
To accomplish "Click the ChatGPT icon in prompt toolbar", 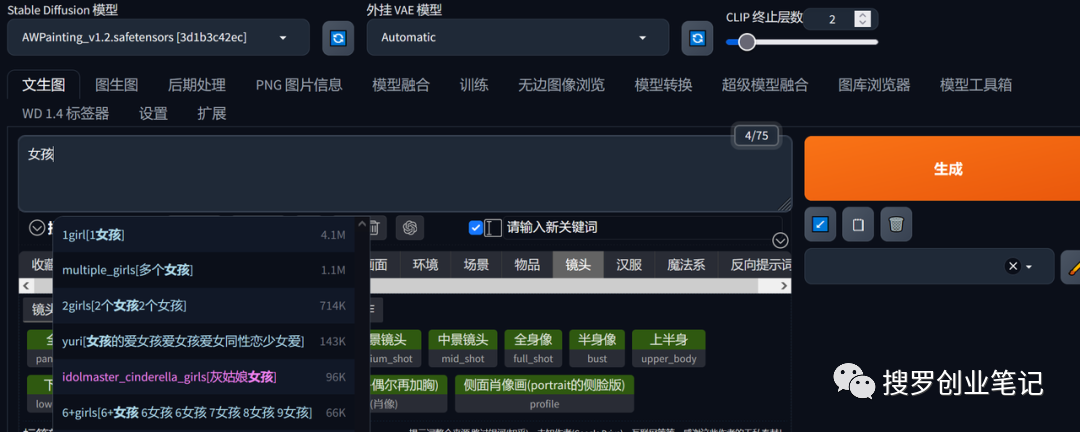I will [411, 227].
